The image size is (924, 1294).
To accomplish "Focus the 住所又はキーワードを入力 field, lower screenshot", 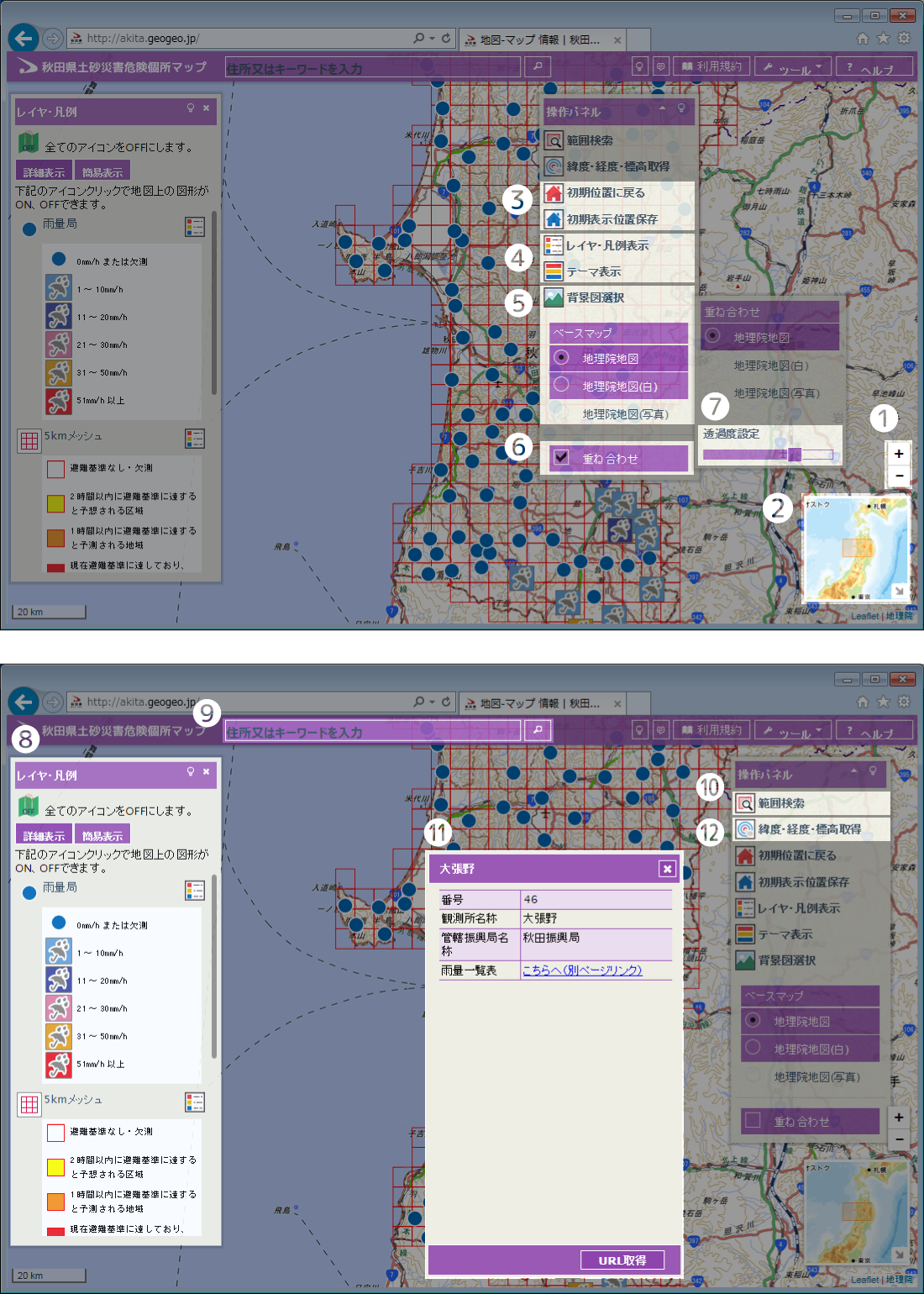I will [x=374, y=731].
